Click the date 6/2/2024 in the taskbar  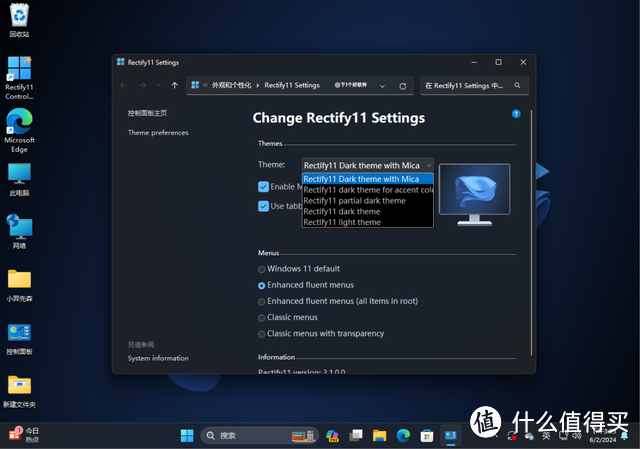602,440
